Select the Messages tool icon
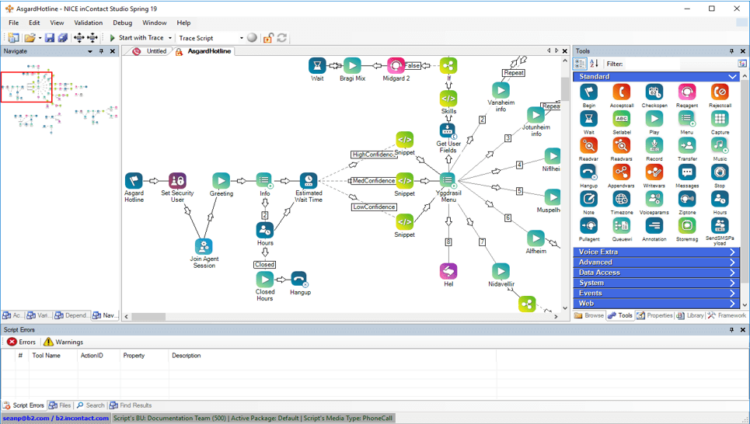The height and width of the screenshot is (424, 750). pos(687,172)
